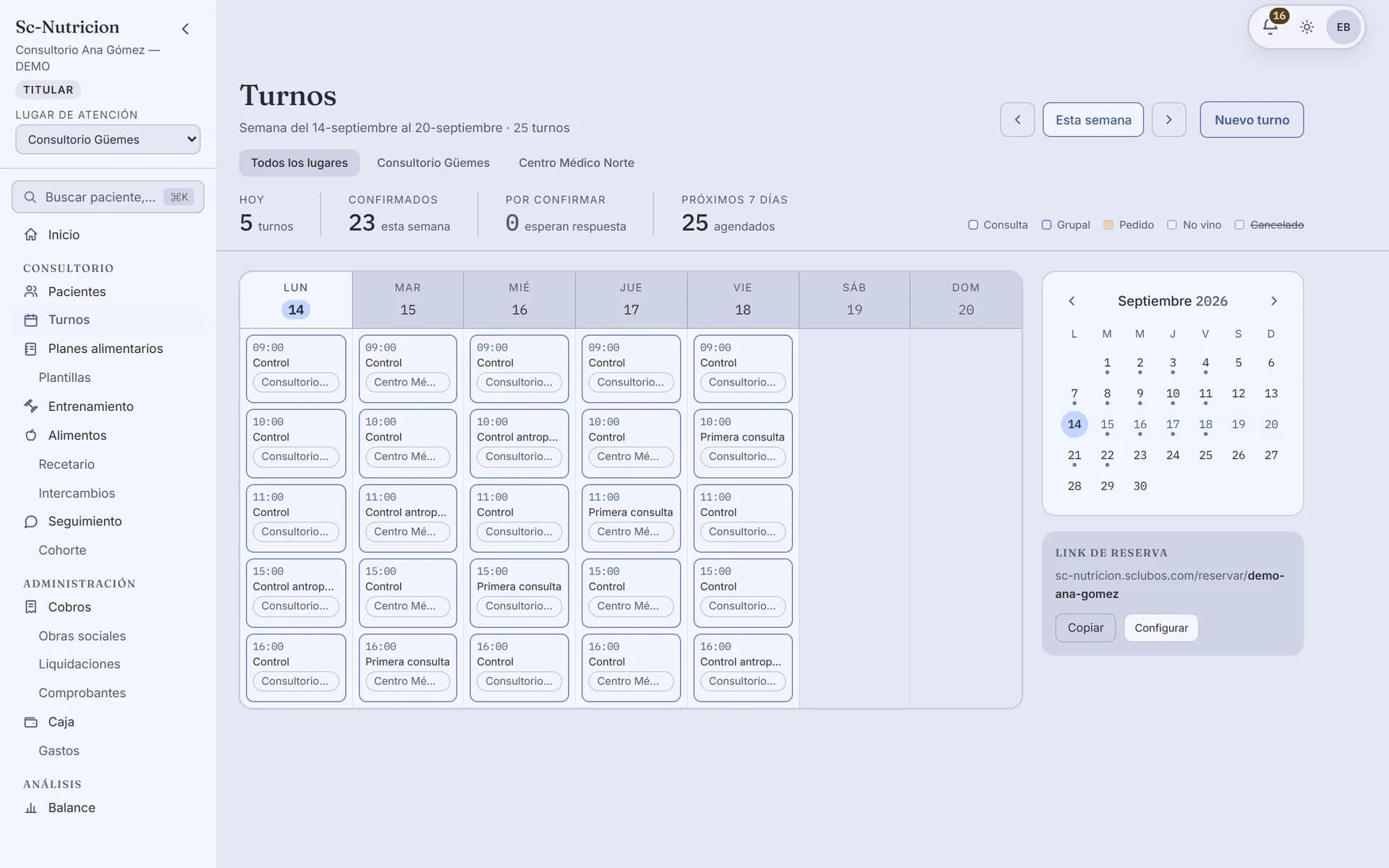Viewport: 1389px width, 868px height.
Task: Show next month in mini calendar
Action: (x=1274, y=301)
